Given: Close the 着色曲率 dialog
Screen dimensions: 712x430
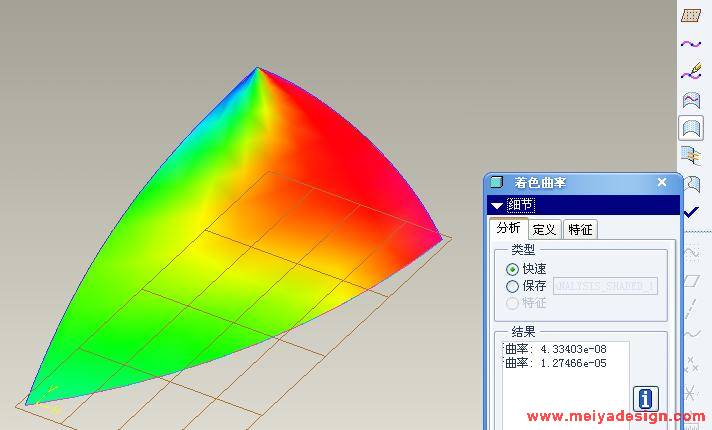Looking at the screenshot, I should [662, 182].
